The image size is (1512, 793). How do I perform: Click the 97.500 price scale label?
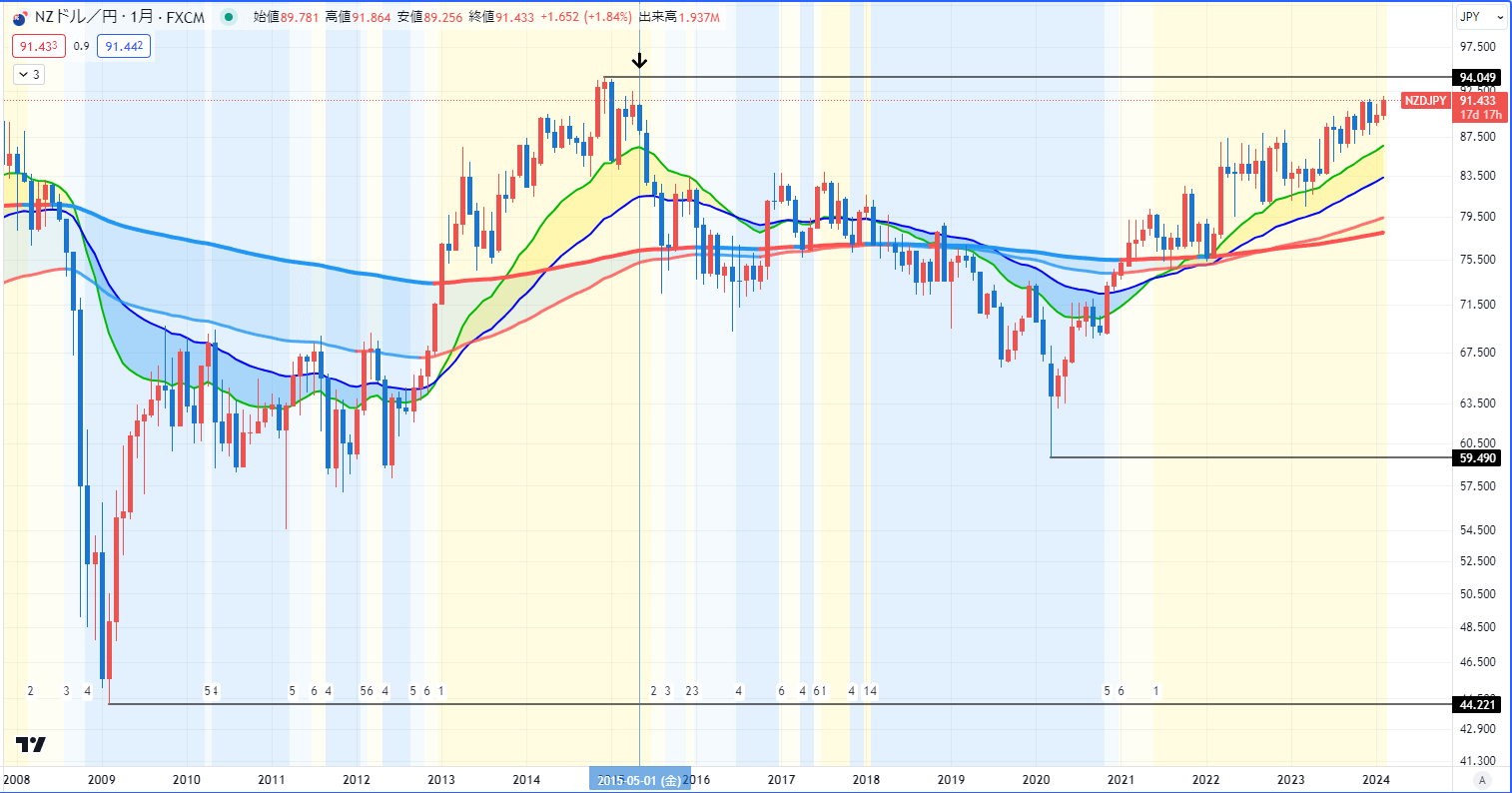[1477, 47]
